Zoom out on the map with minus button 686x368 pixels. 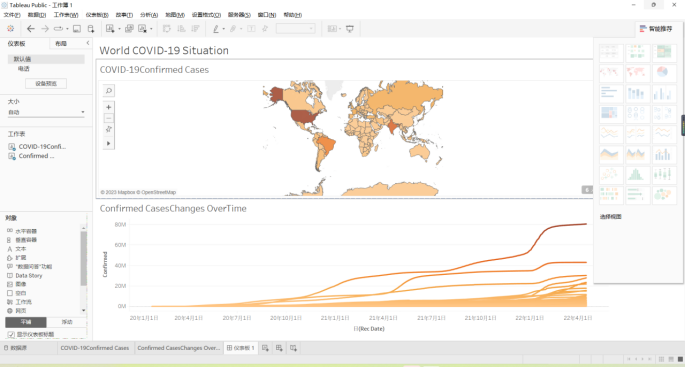click(109, 118)
